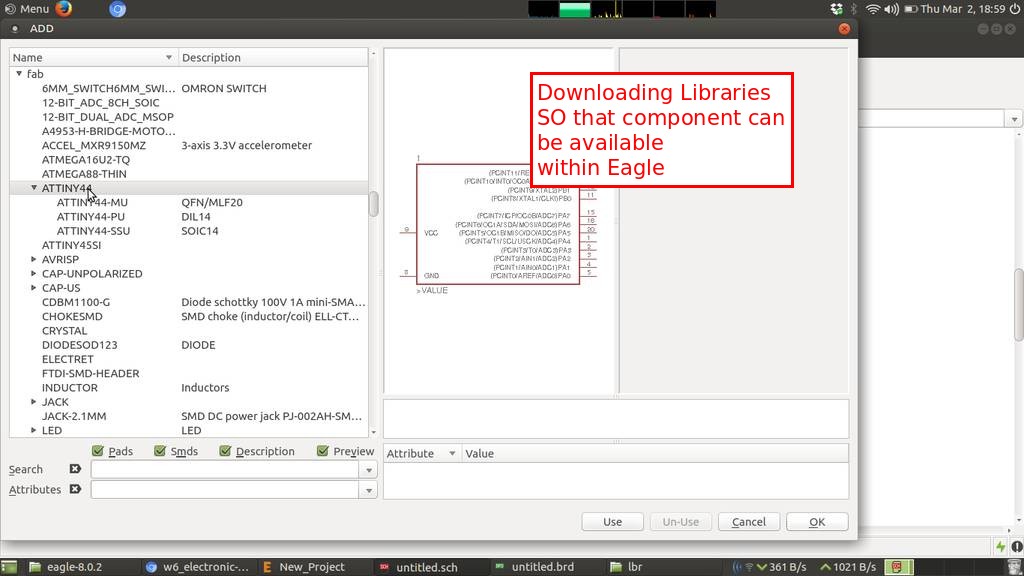The height and width of the screenshot is (576, 1024).
Task: Open the Attributes field dropdown
Action: [369, 490]
